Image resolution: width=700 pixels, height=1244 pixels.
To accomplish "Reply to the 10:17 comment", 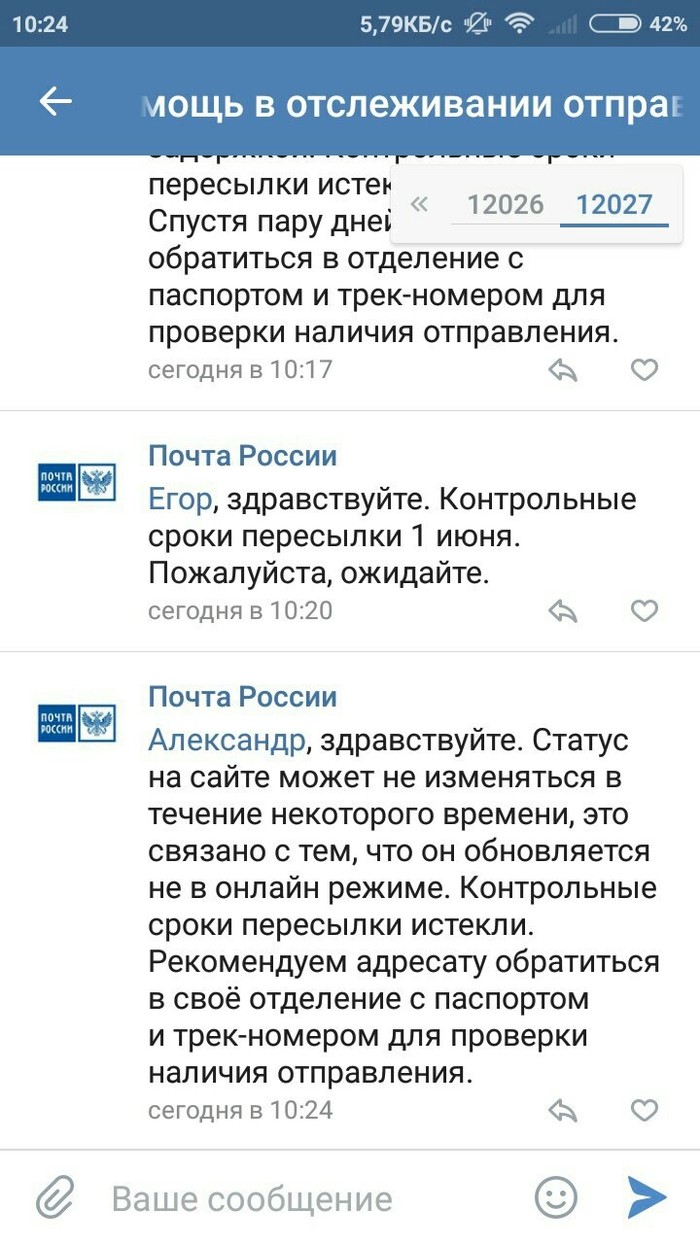I will (x=564, y=370).
